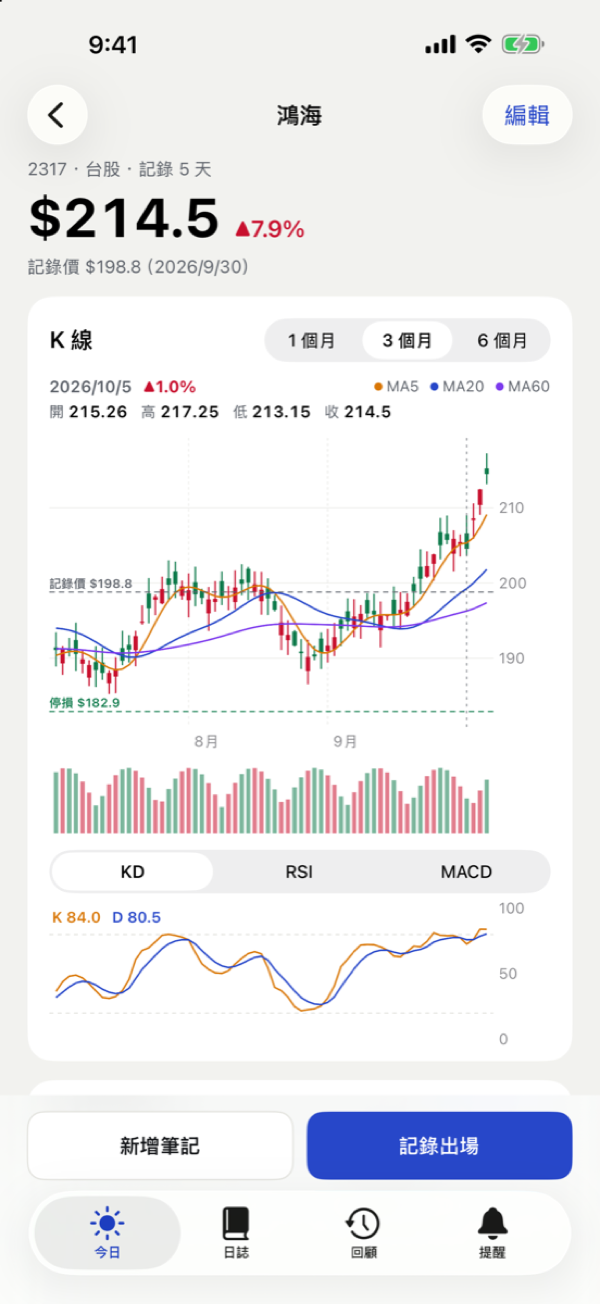Tap the MA20 legend entry
This screenshot has height=1304, width=600.
click(x=456, y=386)
